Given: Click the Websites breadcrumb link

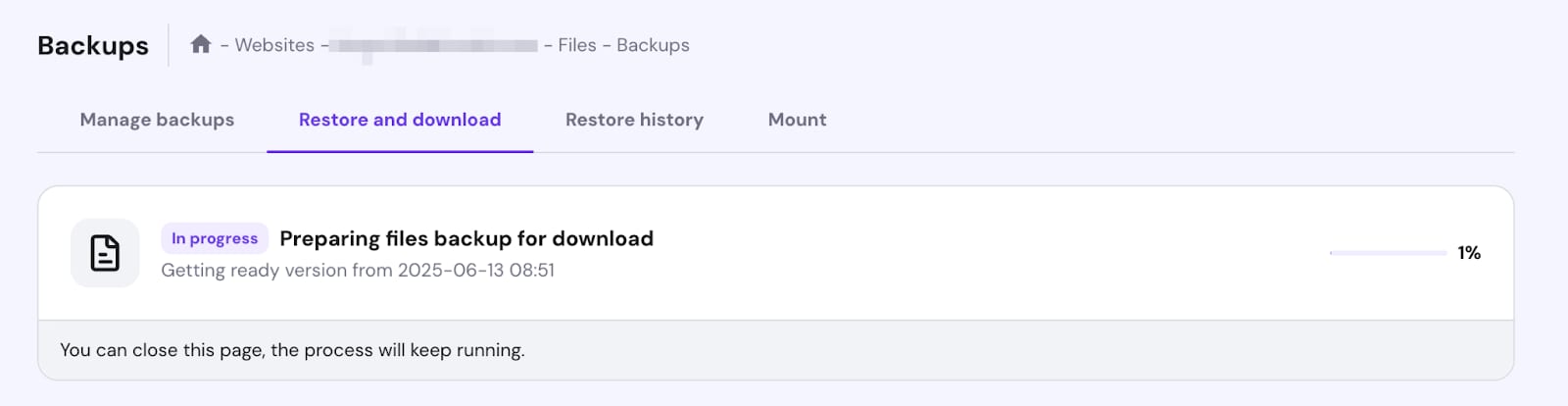Looking at the screenshot, I should click(274, 45).
